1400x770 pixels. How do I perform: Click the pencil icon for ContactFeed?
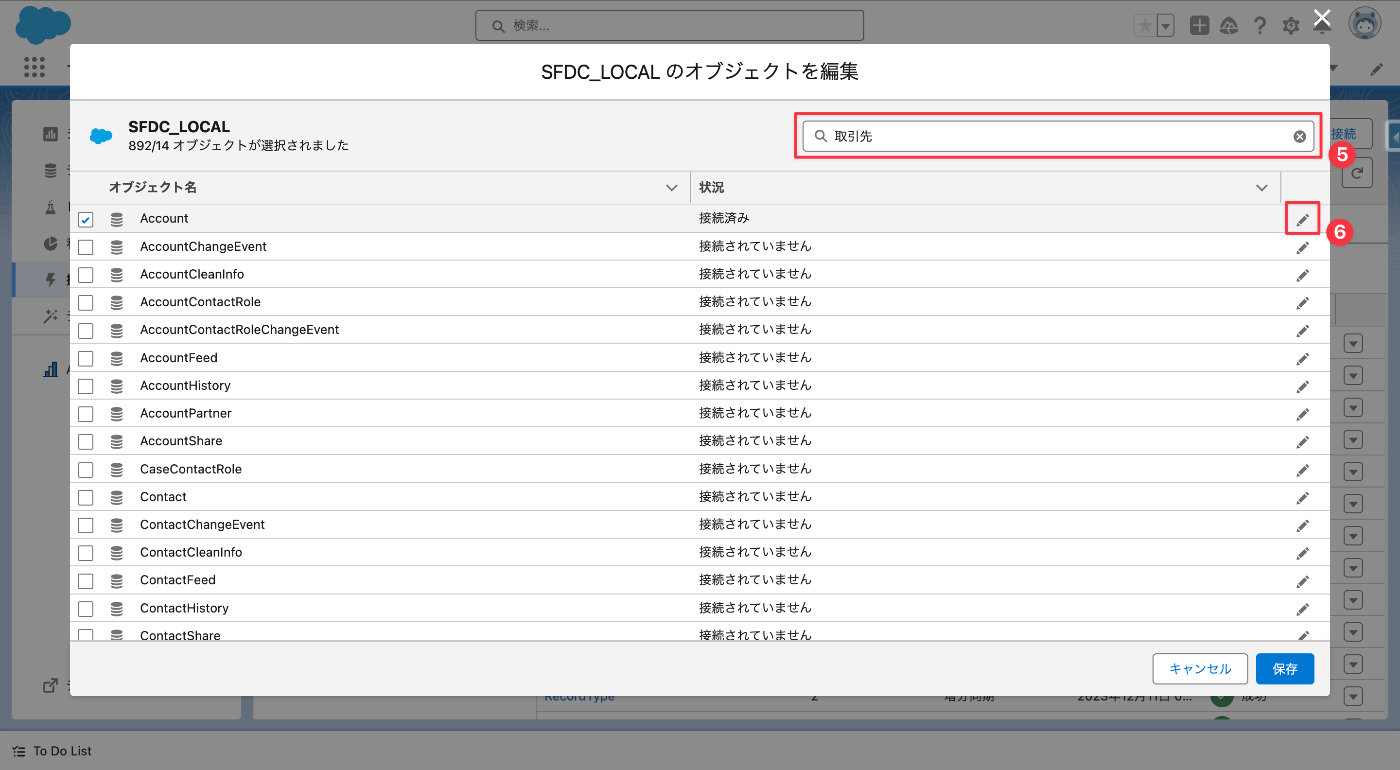click(x=1303, y=581)
